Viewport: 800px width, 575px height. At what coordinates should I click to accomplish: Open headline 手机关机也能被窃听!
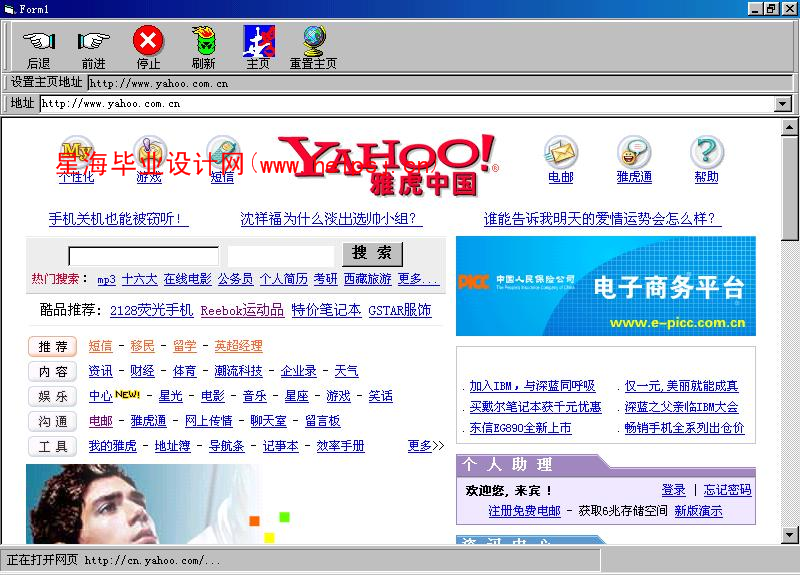(x=118, y=219)
